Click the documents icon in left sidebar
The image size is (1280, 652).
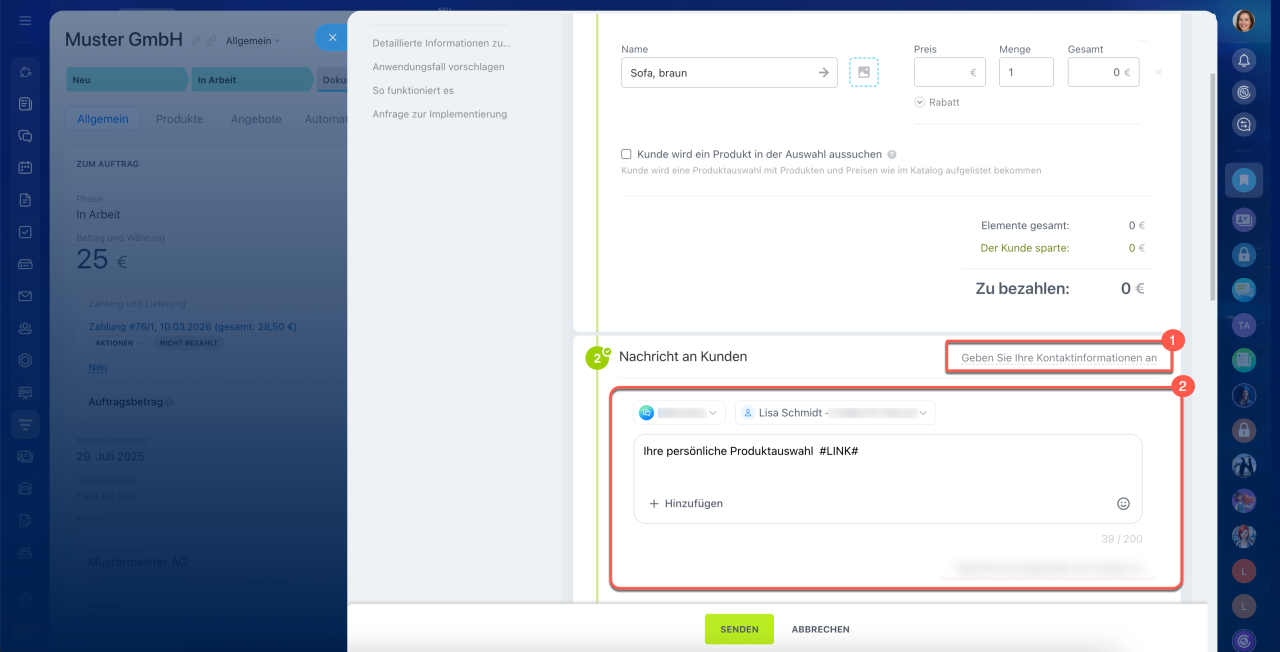pos(25,200)
